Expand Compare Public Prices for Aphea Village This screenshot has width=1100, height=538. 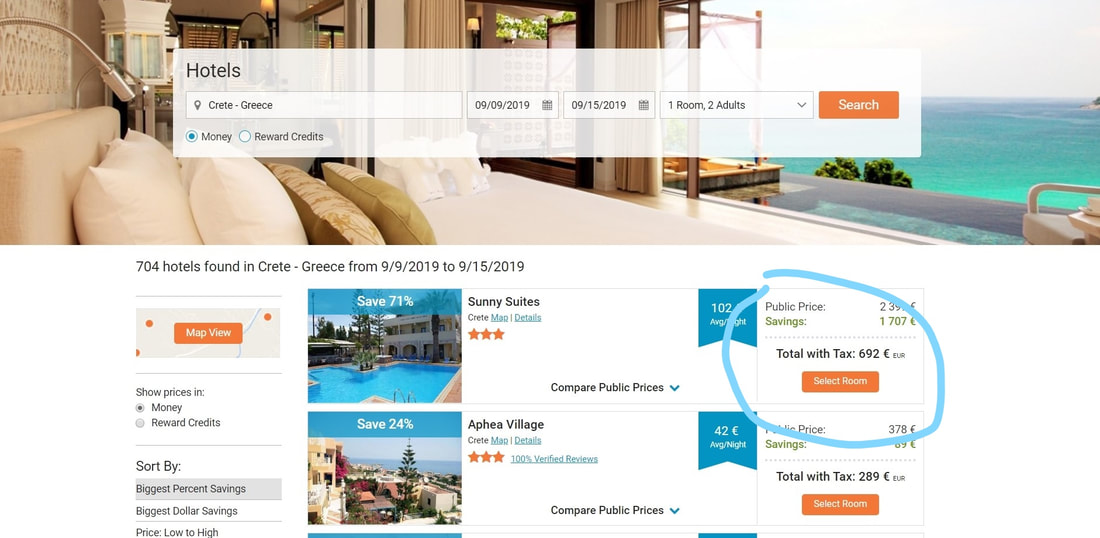(x=615, y=510)
